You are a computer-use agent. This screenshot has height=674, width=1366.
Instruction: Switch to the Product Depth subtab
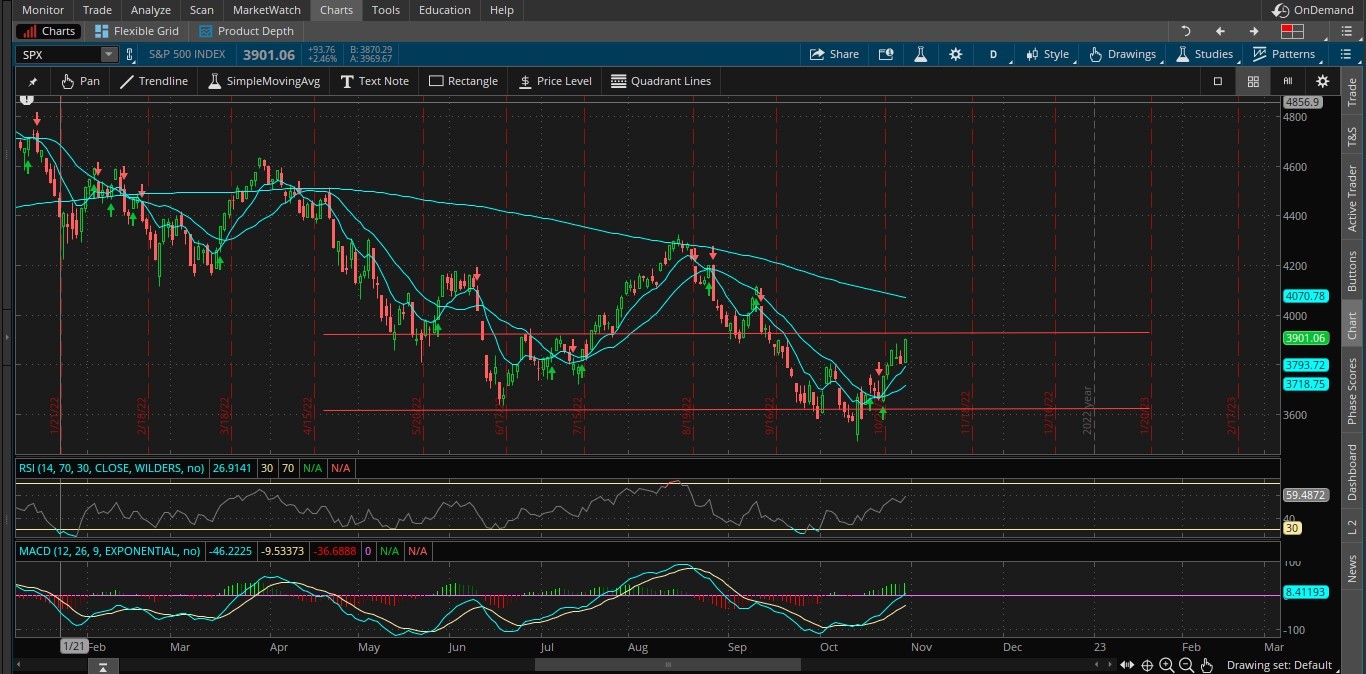pos(246,31)
